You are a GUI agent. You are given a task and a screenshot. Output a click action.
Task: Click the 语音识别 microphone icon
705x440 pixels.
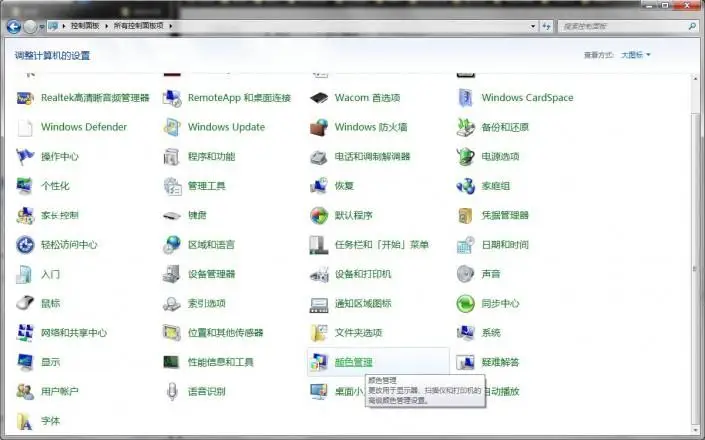[x=172, y=391]
